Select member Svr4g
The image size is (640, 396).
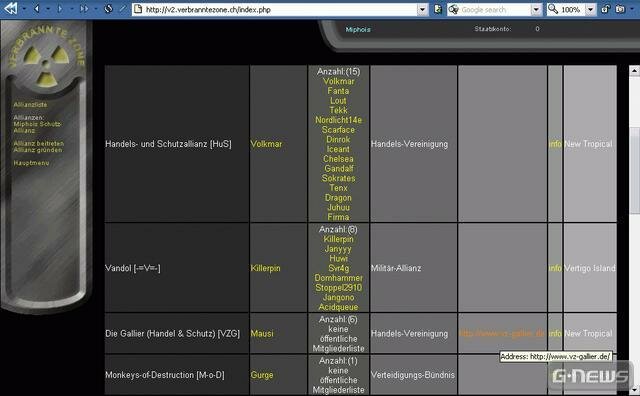tap(339, 268)
